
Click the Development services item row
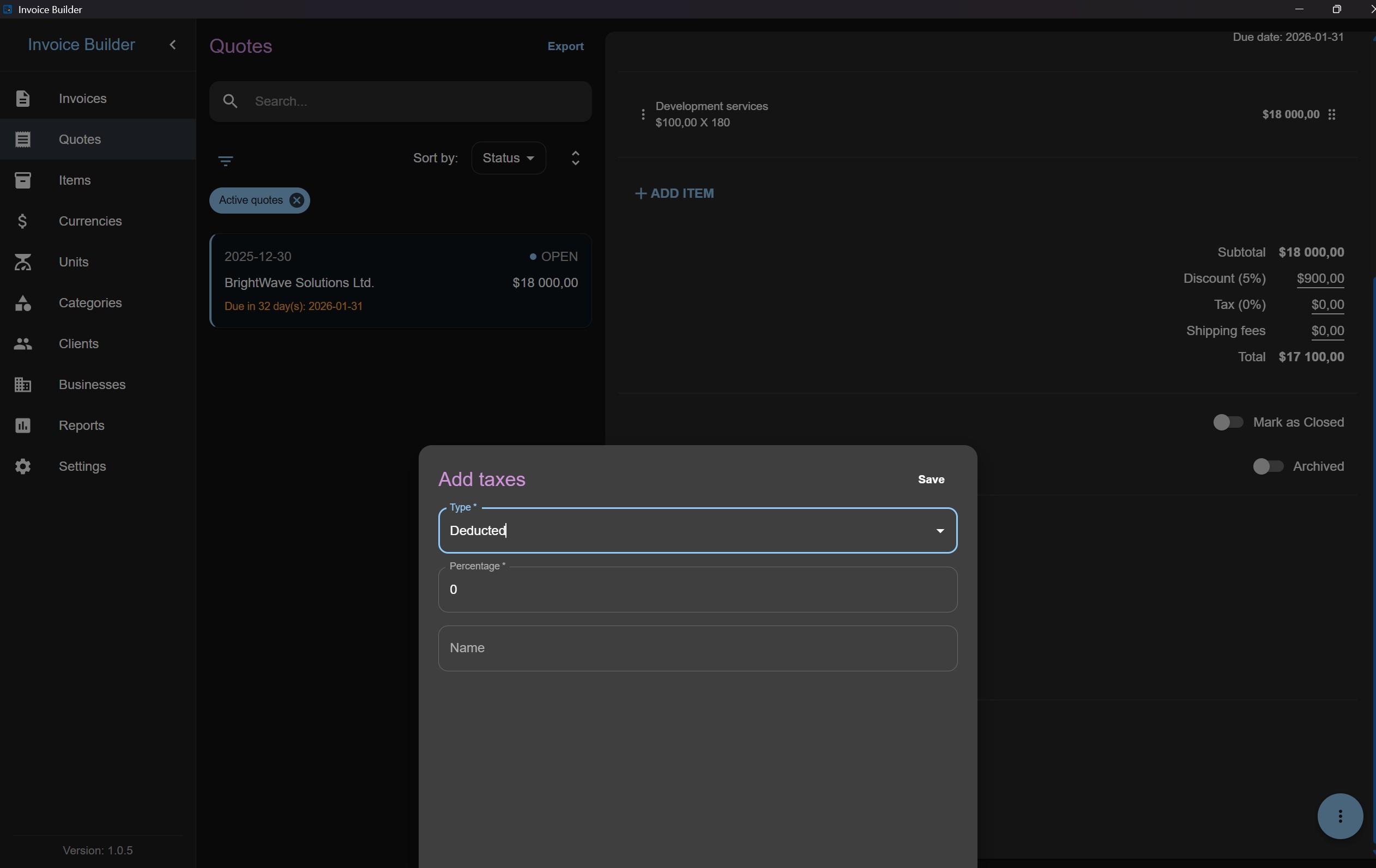coord(987,114)
